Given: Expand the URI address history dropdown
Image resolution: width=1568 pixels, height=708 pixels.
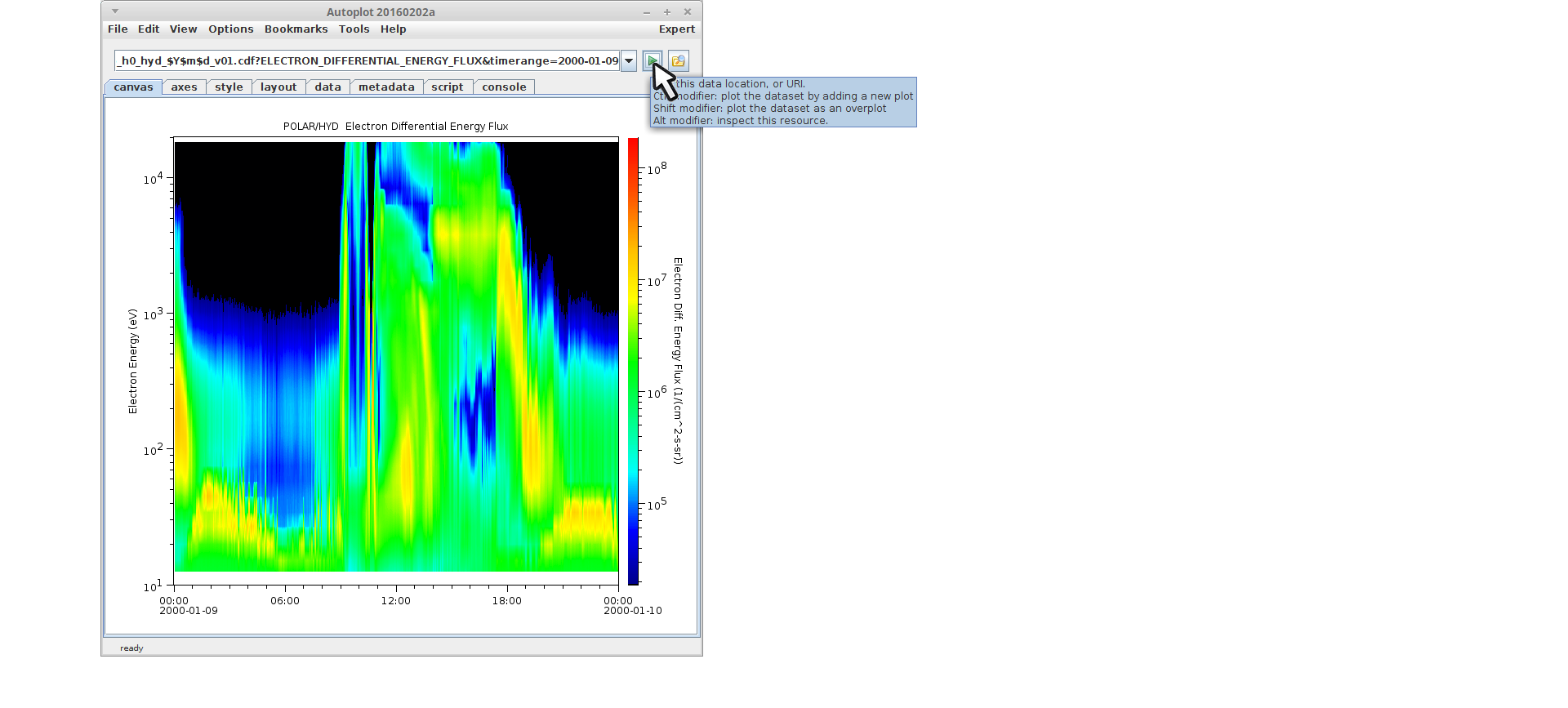Looking at the screenshot, I should click(629, 61).
